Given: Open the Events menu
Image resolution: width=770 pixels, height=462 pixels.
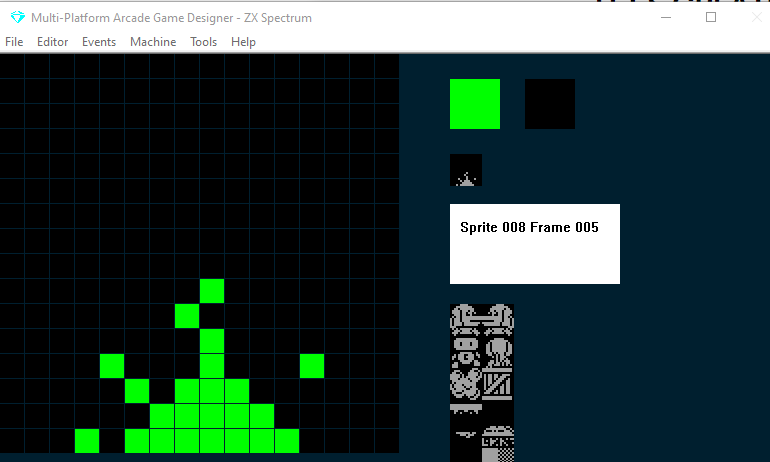Looking at the screenshot, I should click(x=99, y=42).
